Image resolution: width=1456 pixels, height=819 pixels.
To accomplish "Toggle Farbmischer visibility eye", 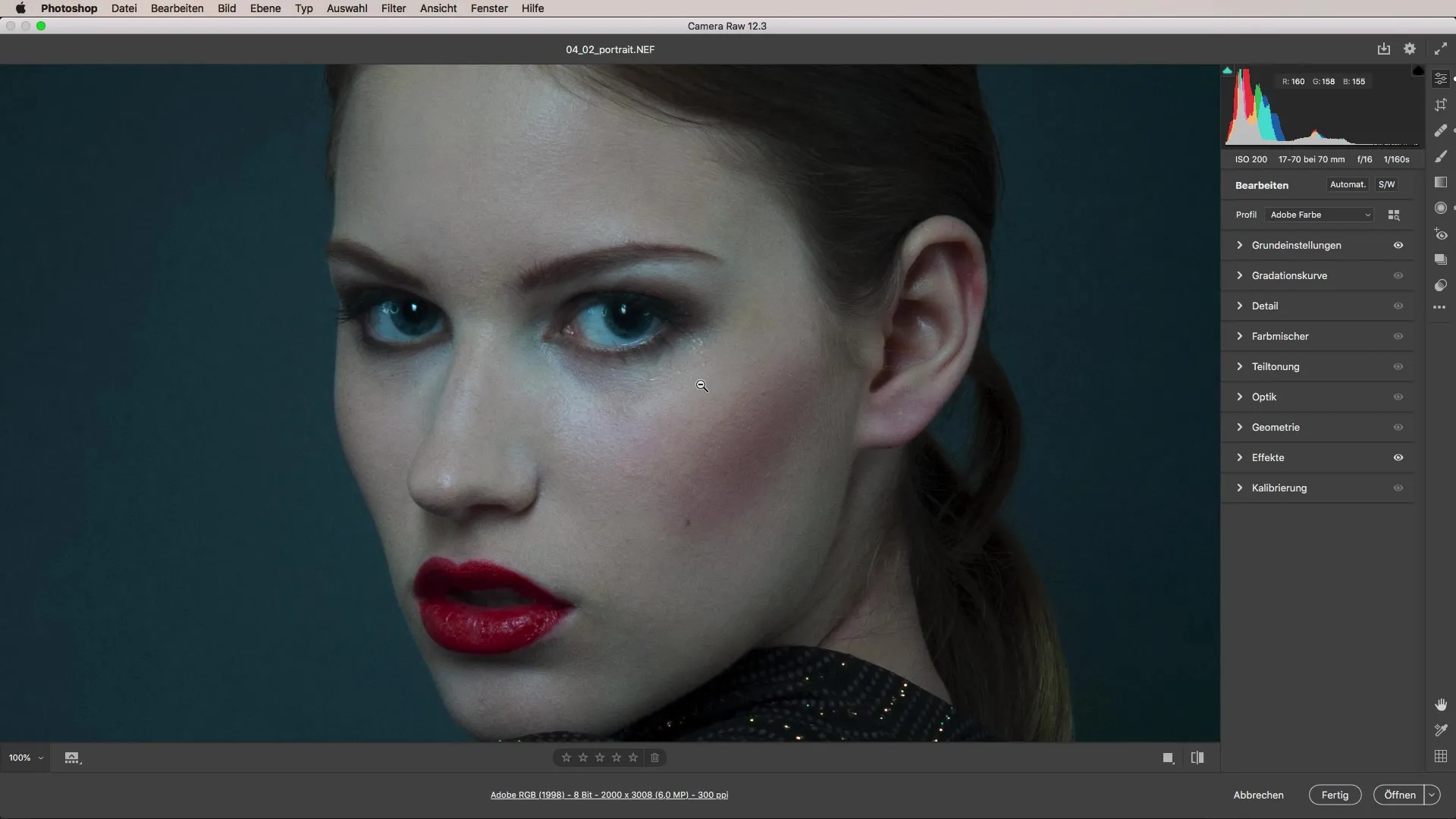I will click(1398, 336).
